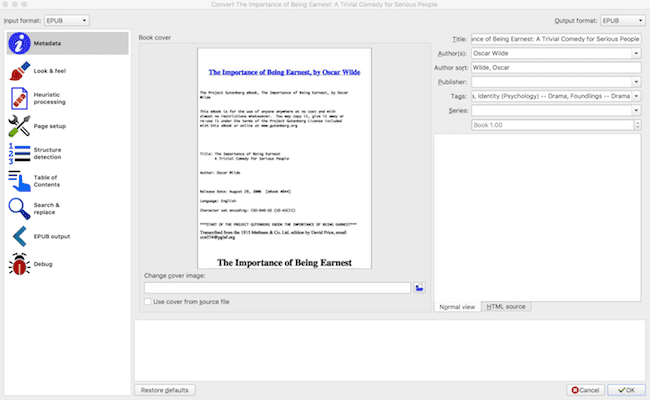
Task: Click the Change cover image path field
Action: (277, 288)
